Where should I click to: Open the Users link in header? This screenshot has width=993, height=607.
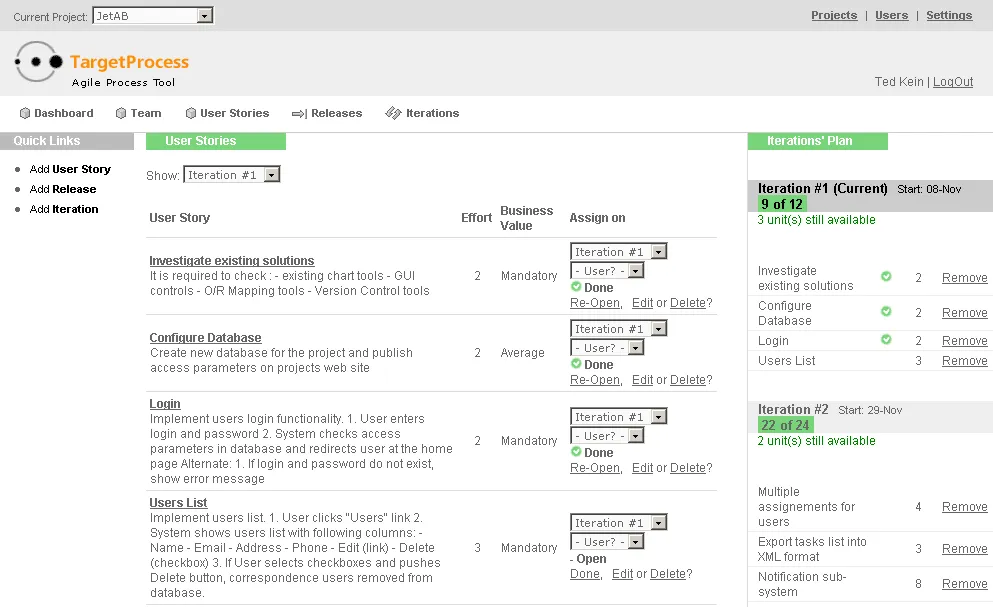coord(892,15)
